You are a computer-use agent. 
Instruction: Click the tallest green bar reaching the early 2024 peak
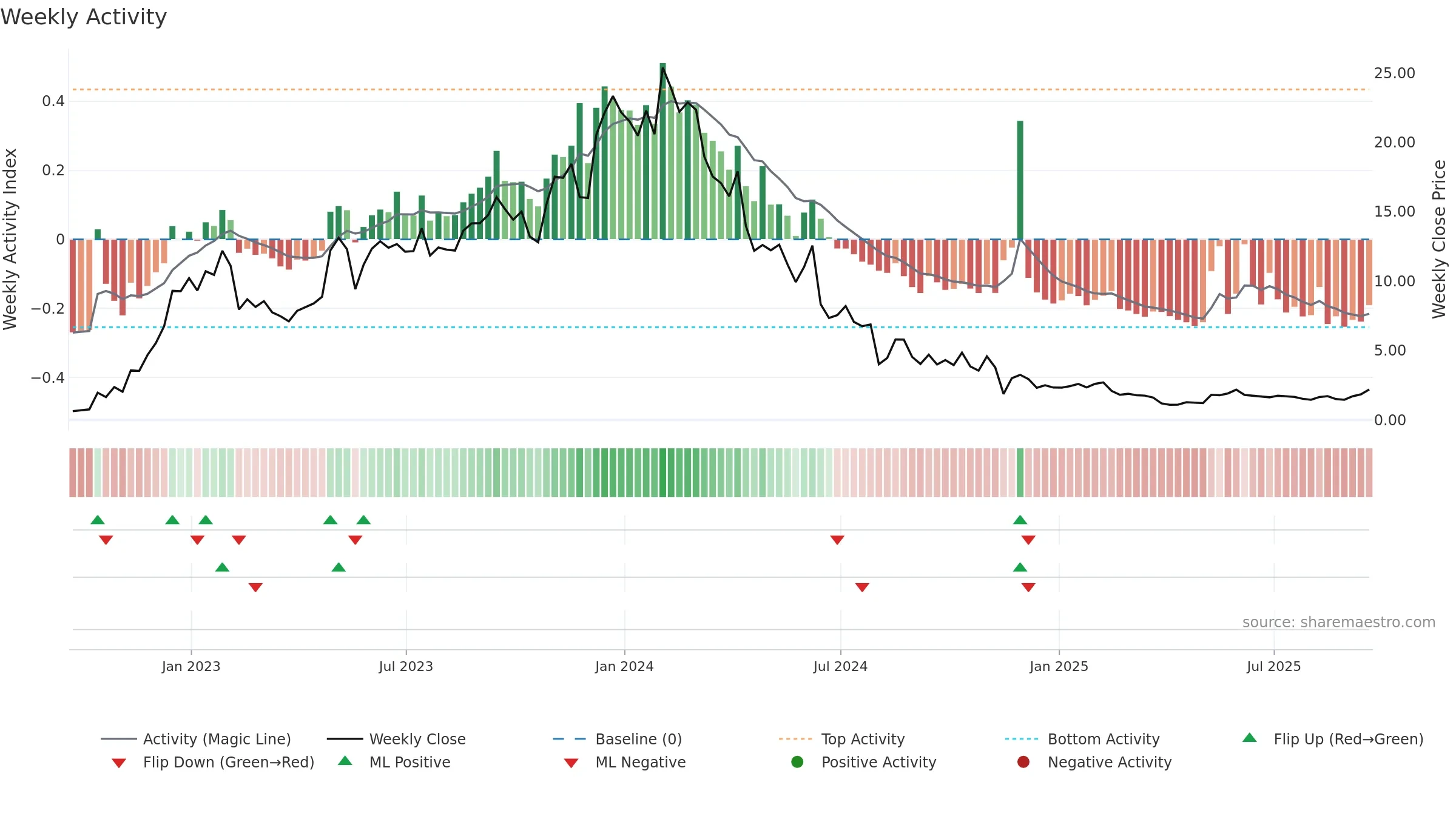[662, 151]
